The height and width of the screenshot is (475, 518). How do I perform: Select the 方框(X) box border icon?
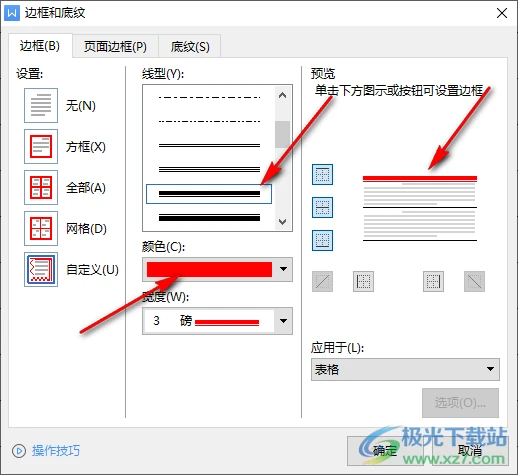(x=41, y=146)
